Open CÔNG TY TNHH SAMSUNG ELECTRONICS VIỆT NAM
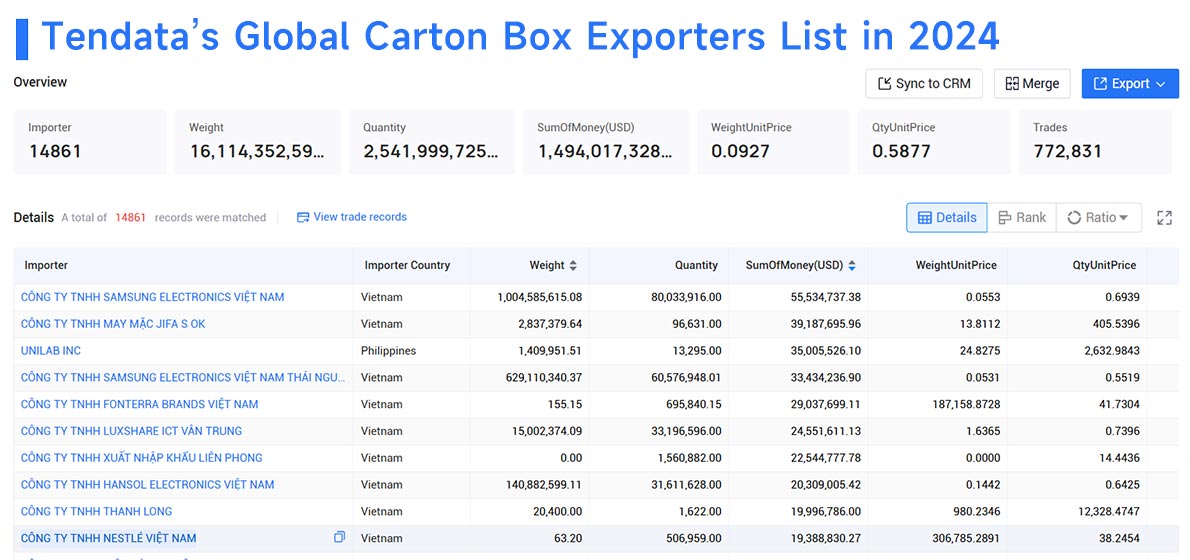 153,297
